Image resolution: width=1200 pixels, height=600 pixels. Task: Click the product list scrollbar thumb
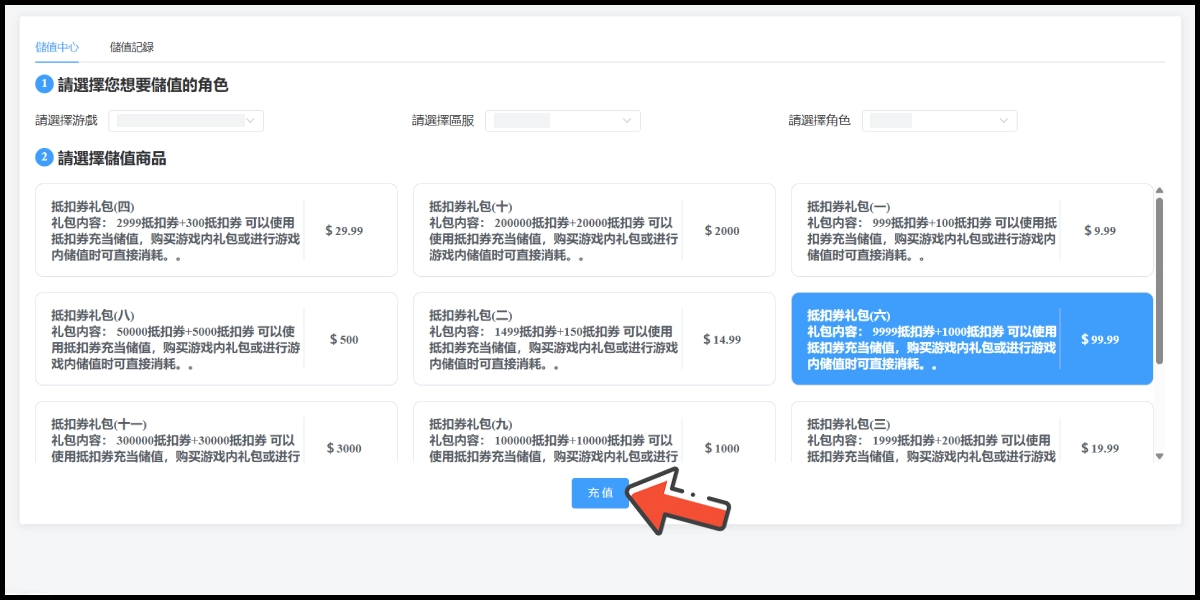(x=1159, y=280)
